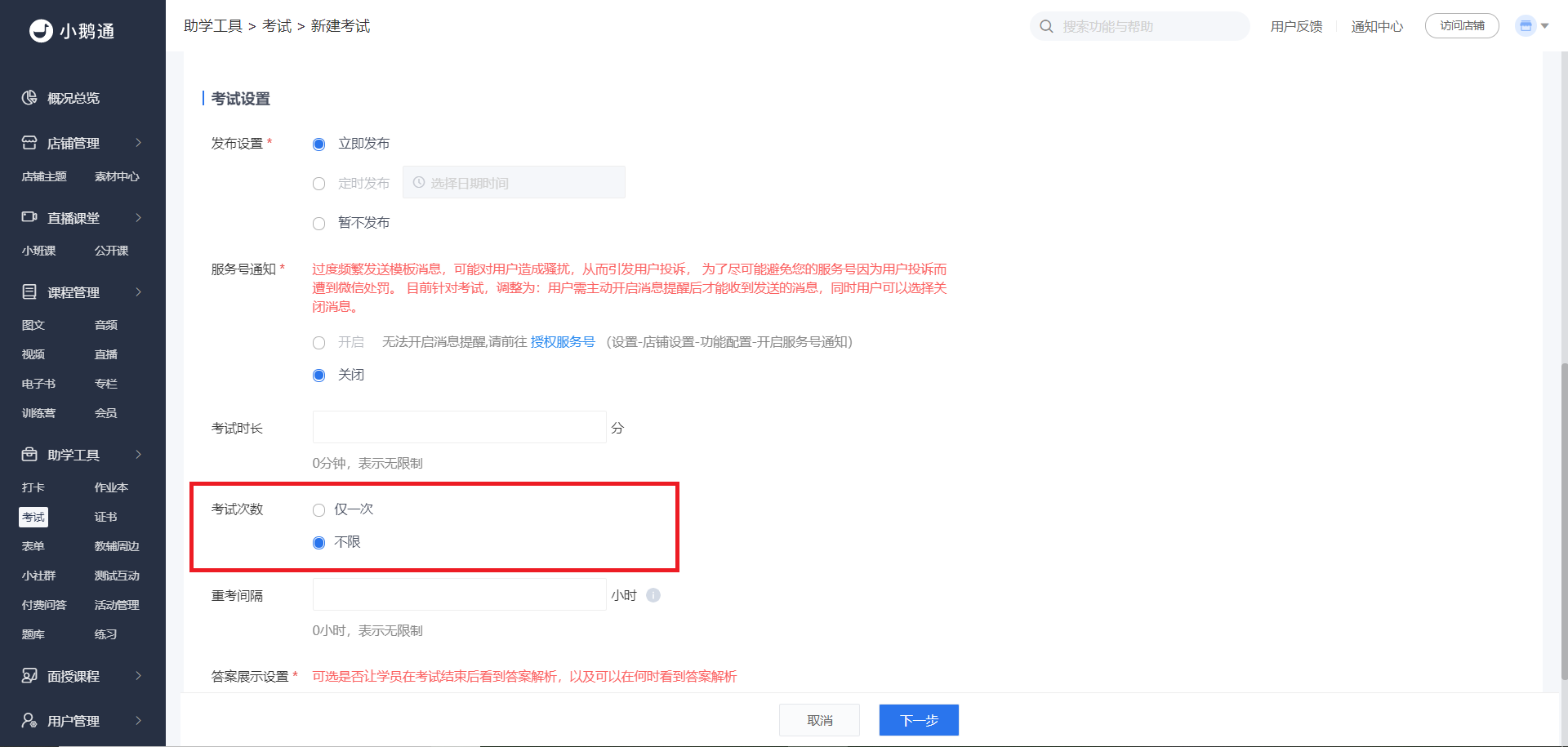
Task: Click the 概况总览 pie chart icon
Action: click(29, 98)
